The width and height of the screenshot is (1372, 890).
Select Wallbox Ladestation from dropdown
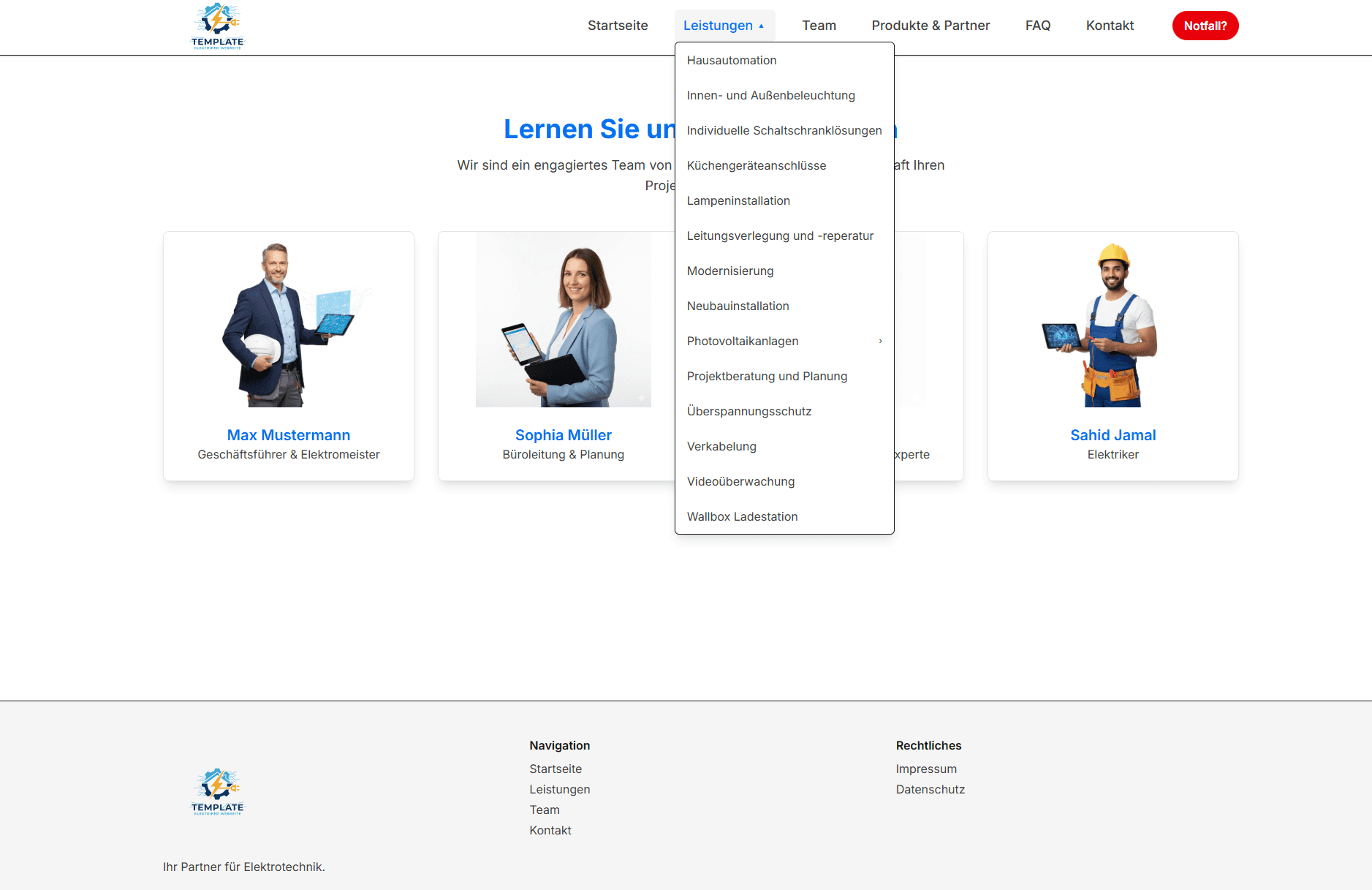pos(742,517)
